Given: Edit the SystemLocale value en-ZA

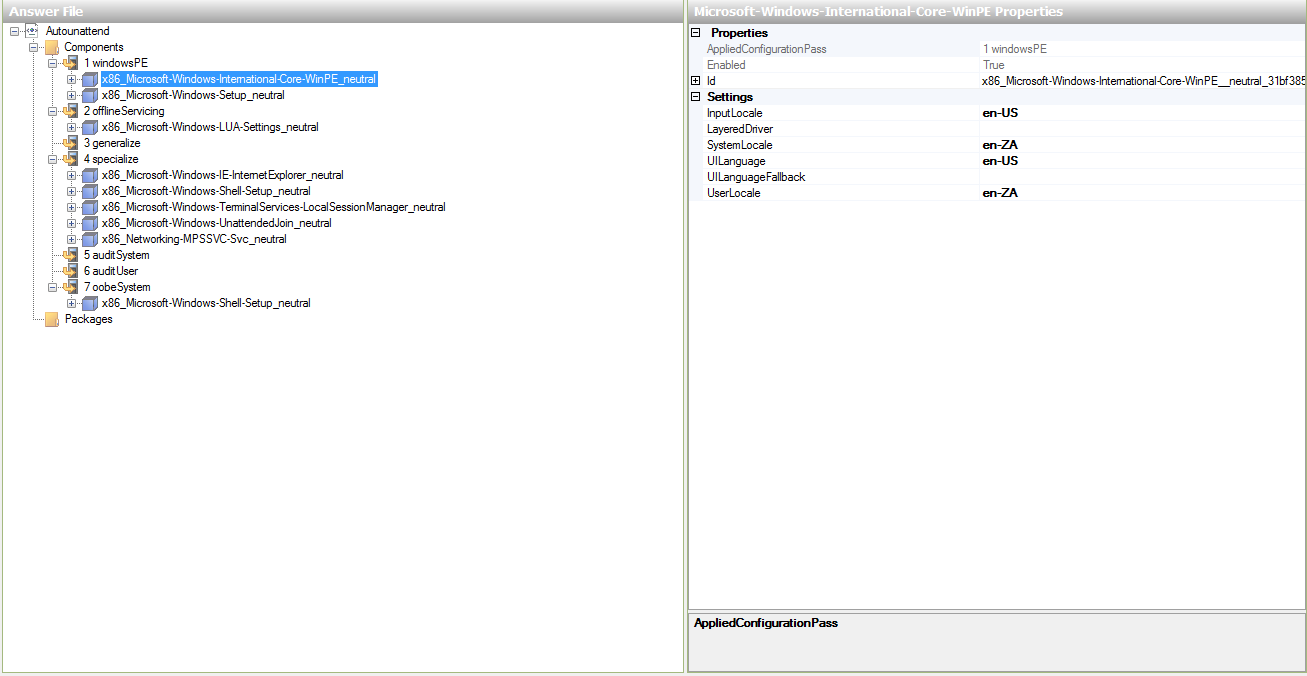Looking at the screenshot, I should [x=1142, y=145].
